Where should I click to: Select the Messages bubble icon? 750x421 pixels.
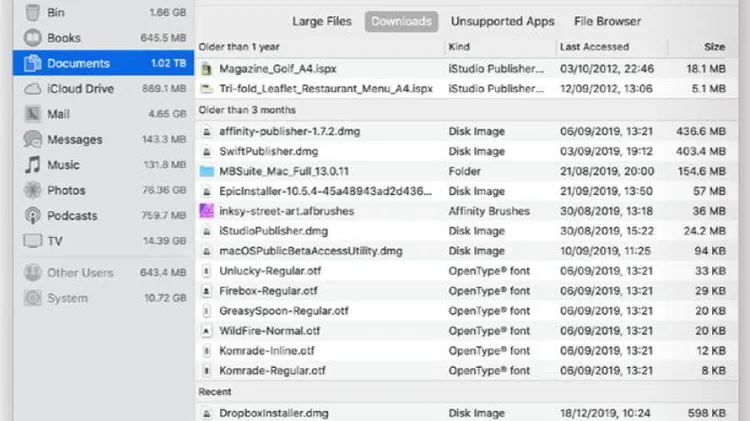[33, 139]
